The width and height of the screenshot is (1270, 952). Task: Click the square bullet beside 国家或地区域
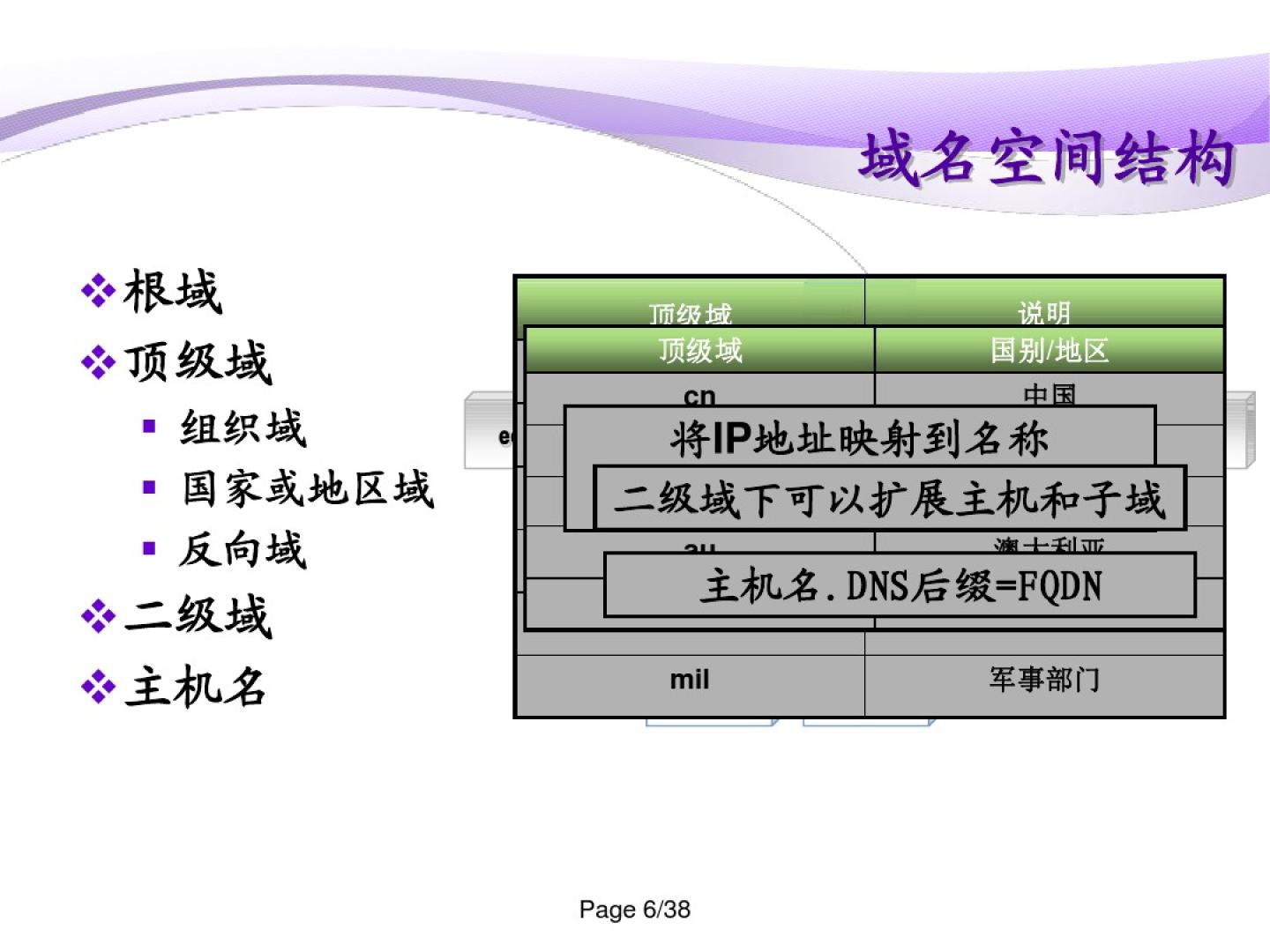click(x=149, y=487)
